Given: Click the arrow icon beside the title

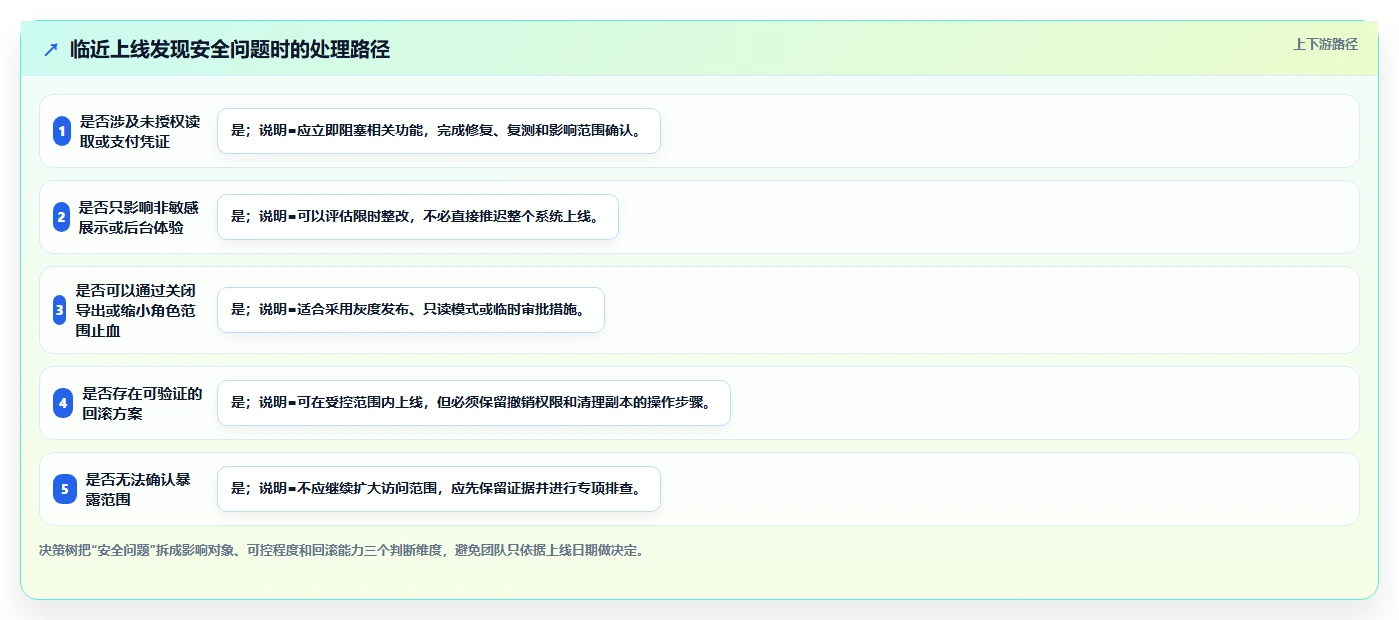Looking at the screenshot, I should pyautogui.click(x=51, y=49).
